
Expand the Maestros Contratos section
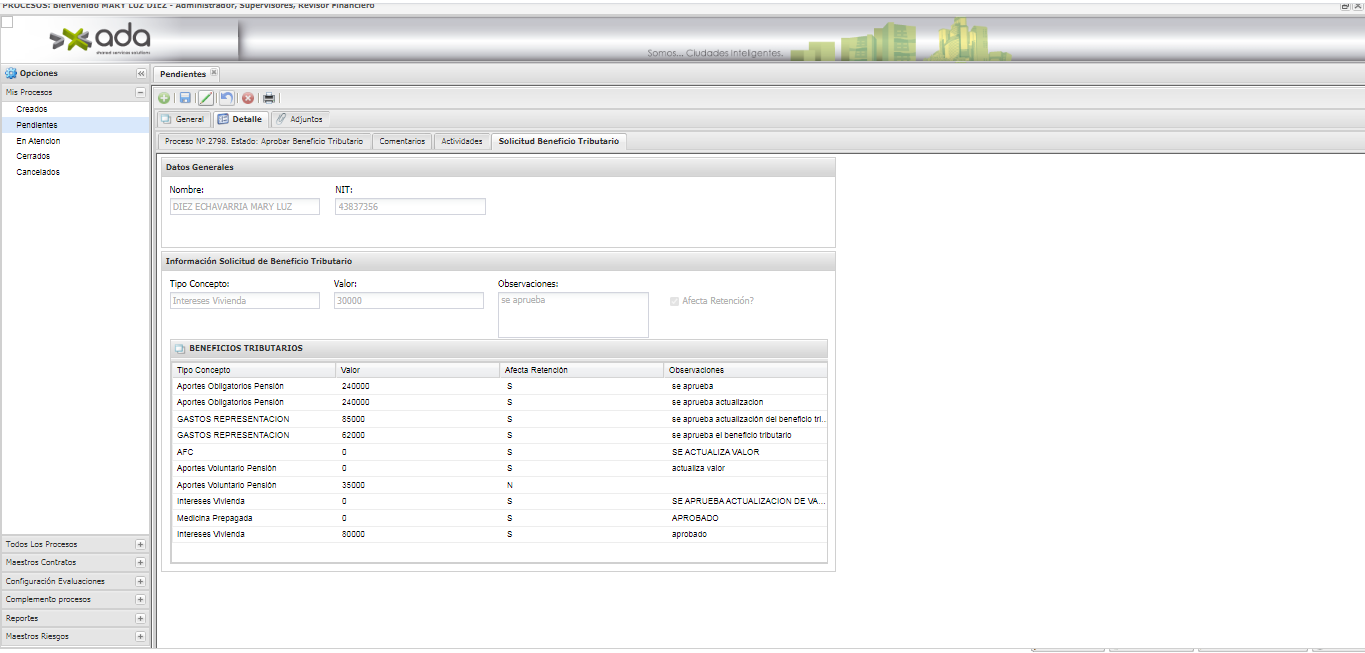[140, 563]
